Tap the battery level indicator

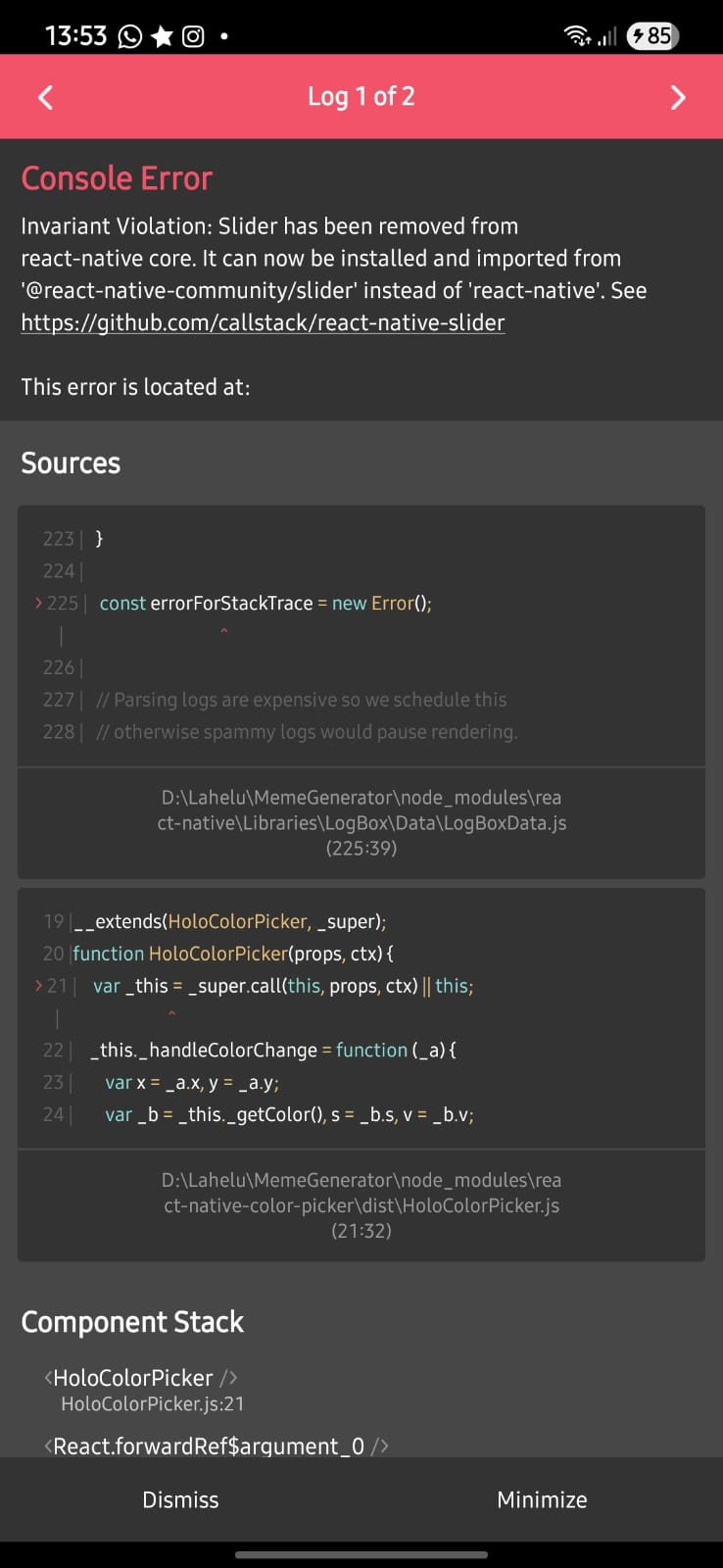(x=652, y=36)
